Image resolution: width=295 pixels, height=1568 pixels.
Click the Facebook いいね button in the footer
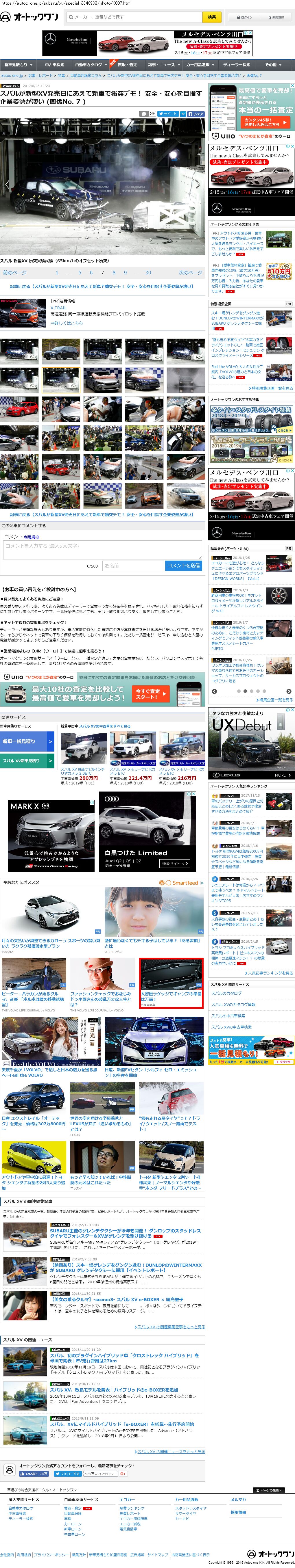34,1474
